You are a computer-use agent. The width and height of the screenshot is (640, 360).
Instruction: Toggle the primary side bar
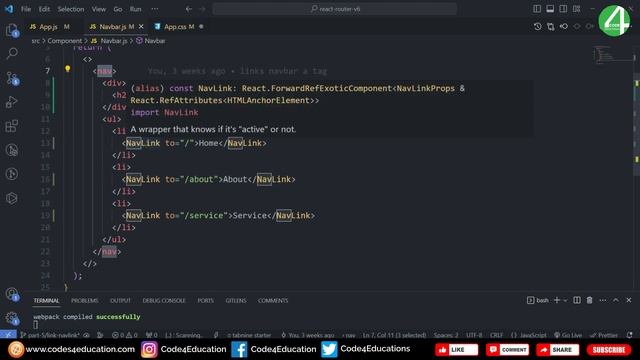(x=537, y=9)
